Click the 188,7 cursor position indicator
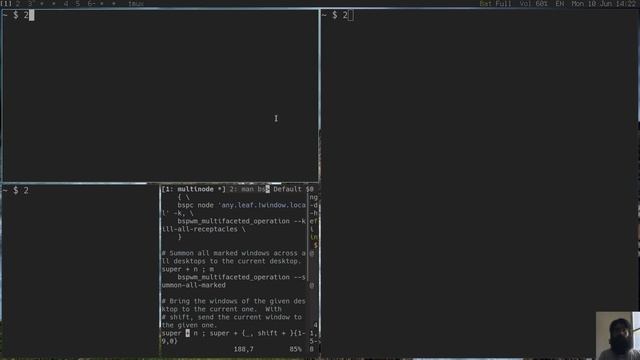 pyautogui.click(x=243, y=349)
